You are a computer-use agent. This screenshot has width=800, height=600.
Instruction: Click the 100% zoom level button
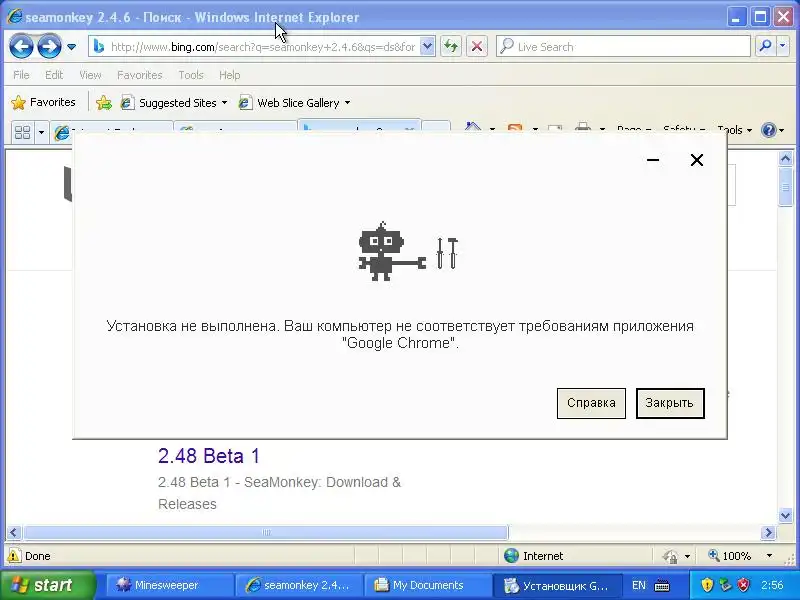[x=730, y=556]
